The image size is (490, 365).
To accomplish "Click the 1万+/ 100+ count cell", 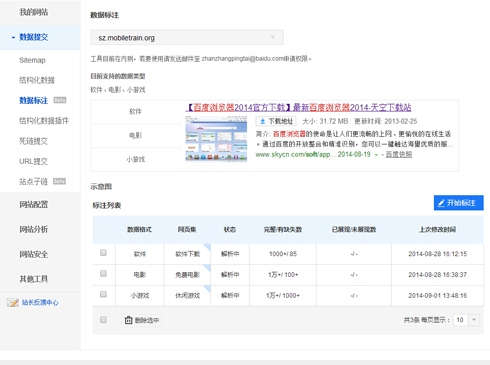I will [283, 275].
